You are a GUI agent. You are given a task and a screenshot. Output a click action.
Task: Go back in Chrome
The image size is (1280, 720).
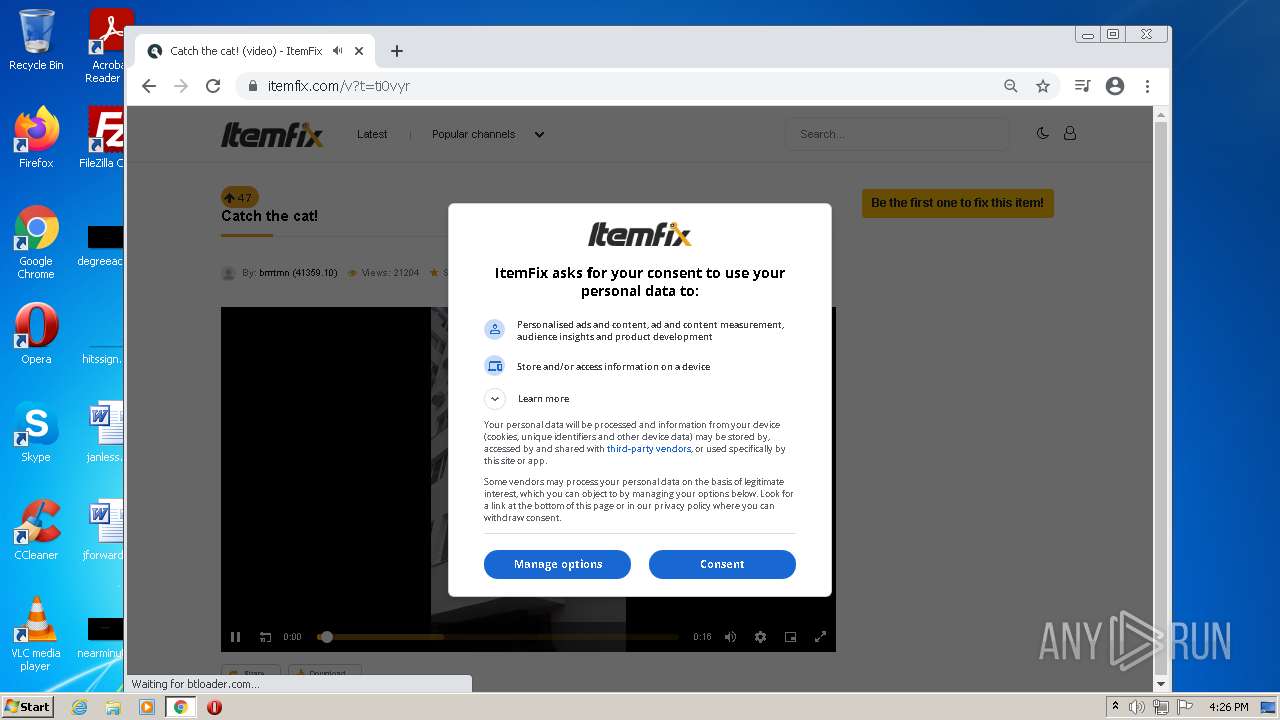point(149,86)
